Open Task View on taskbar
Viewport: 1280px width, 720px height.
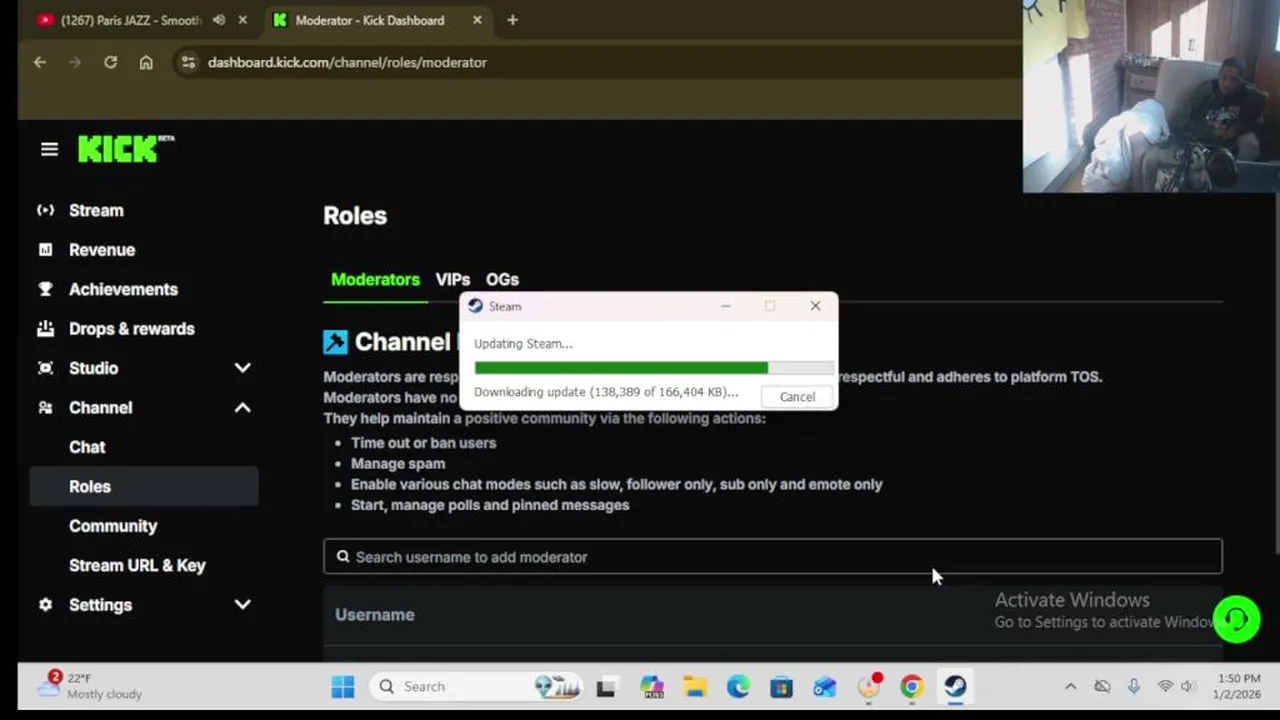pyautogui.click(x=606, y=687)
